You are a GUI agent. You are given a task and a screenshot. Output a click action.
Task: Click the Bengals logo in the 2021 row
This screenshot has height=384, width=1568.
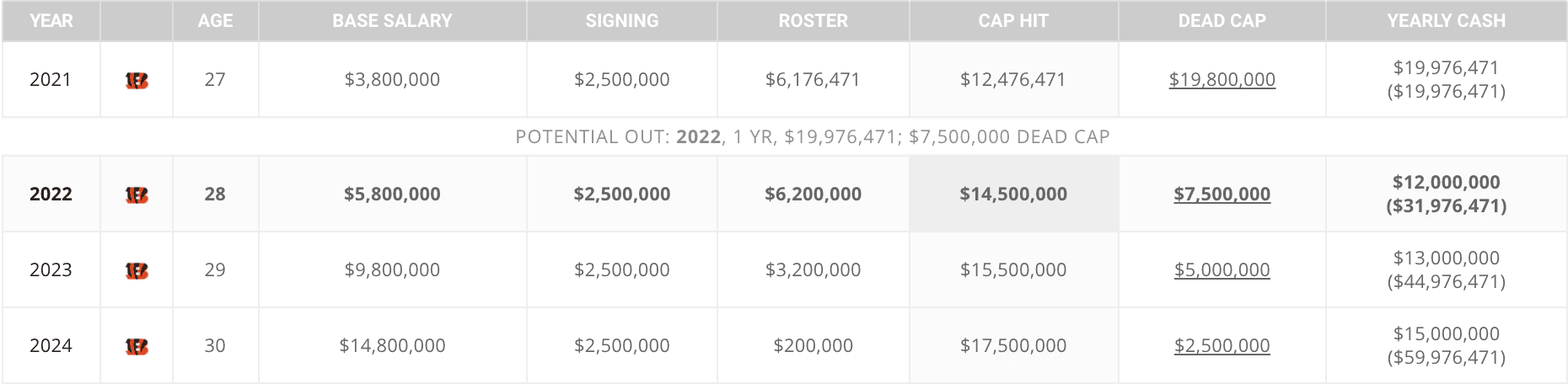pos(137,80)
